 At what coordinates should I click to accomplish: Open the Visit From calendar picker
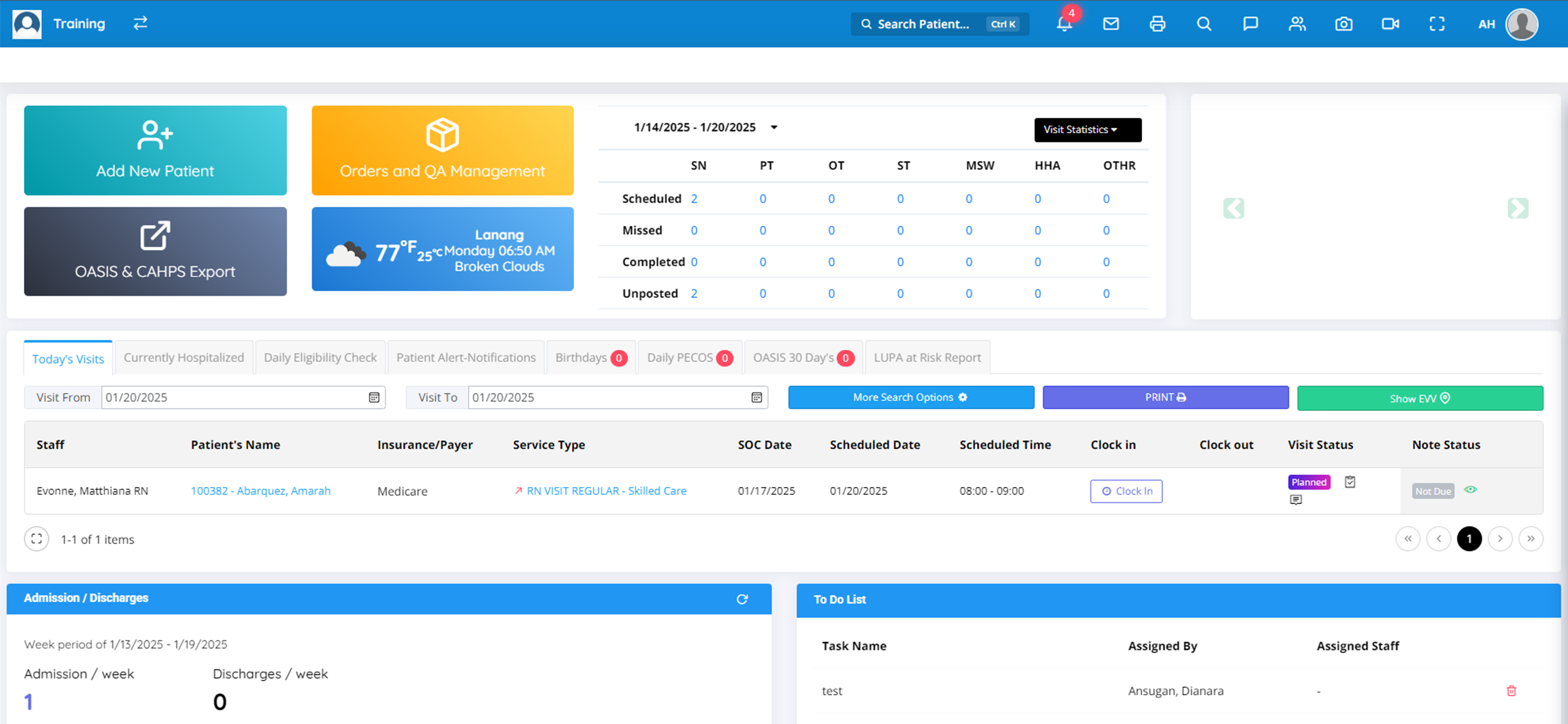pos(374,398)
